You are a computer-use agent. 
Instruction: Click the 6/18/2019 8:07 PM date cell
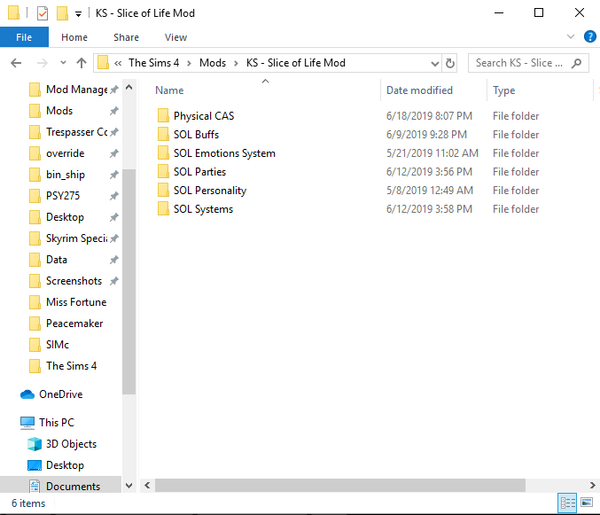coord(429,116)
